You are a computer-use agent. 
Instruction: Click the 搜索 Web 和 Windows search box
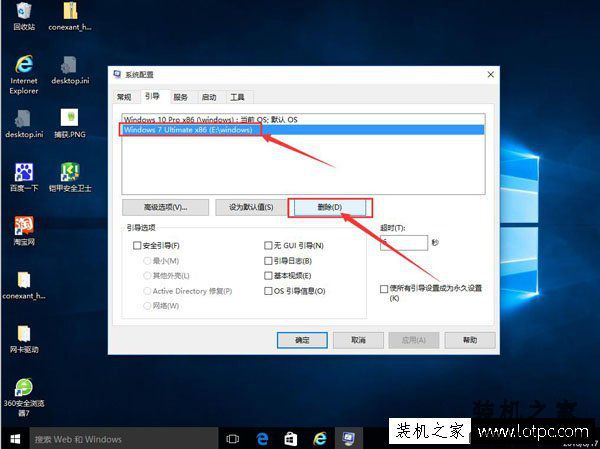tap(124, 439)
